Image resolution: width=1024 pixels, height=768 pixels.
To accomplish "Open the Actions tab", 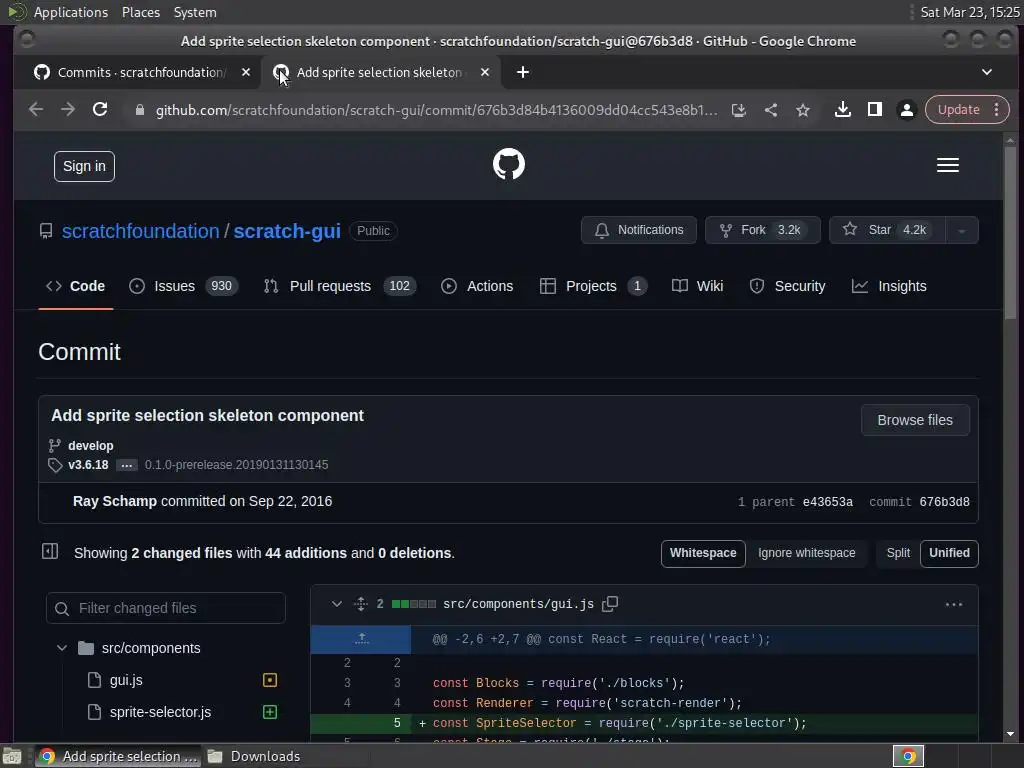I will click(477, 286).
